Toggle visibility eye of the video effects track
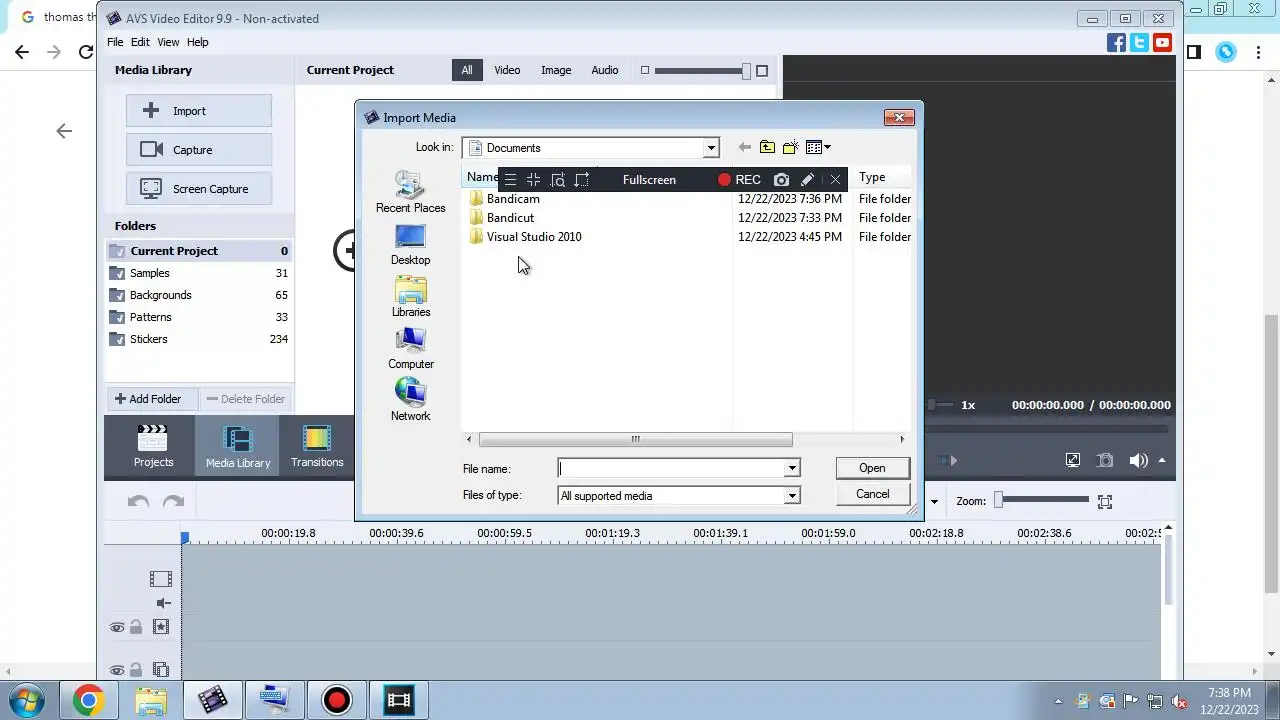The height and width of the screenshot is (720, 1280). pyautogui.click(x=117, y=628)
